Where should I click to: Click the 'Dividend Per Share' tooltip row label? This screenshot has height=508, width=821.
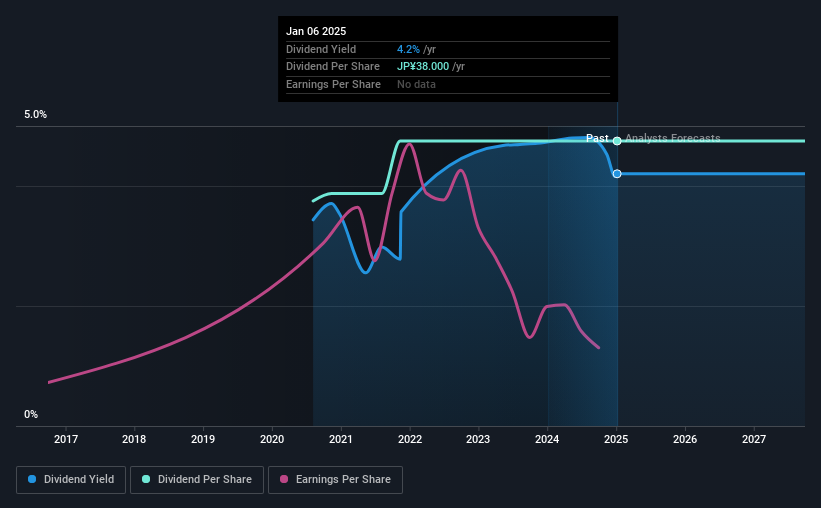333,67
